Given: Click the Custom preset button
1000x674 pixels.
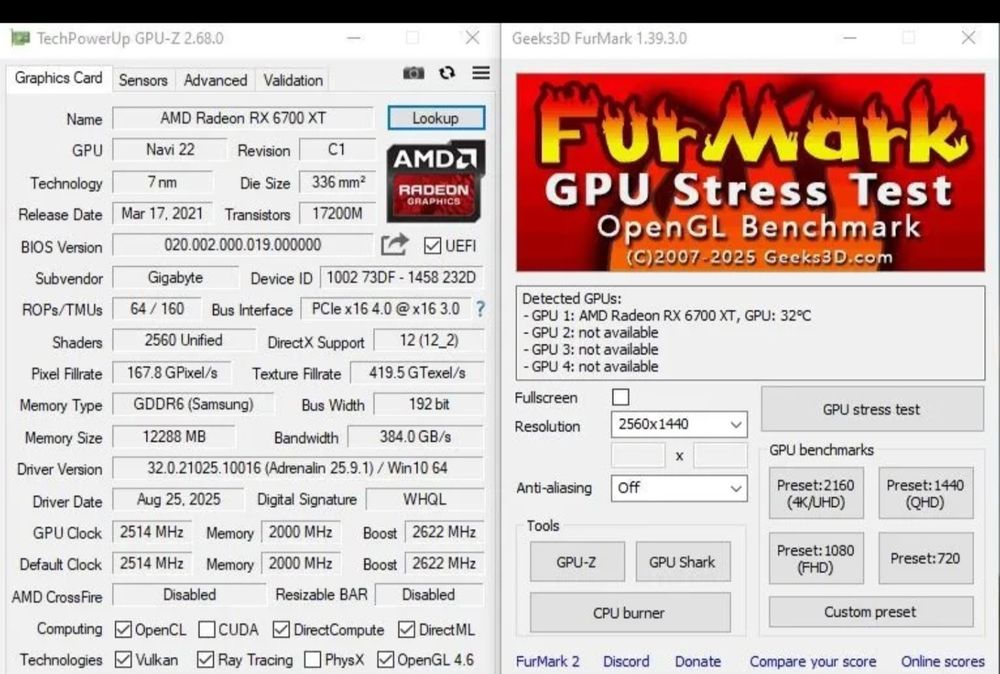Looking at the screenshot, I should click(871, 612).
